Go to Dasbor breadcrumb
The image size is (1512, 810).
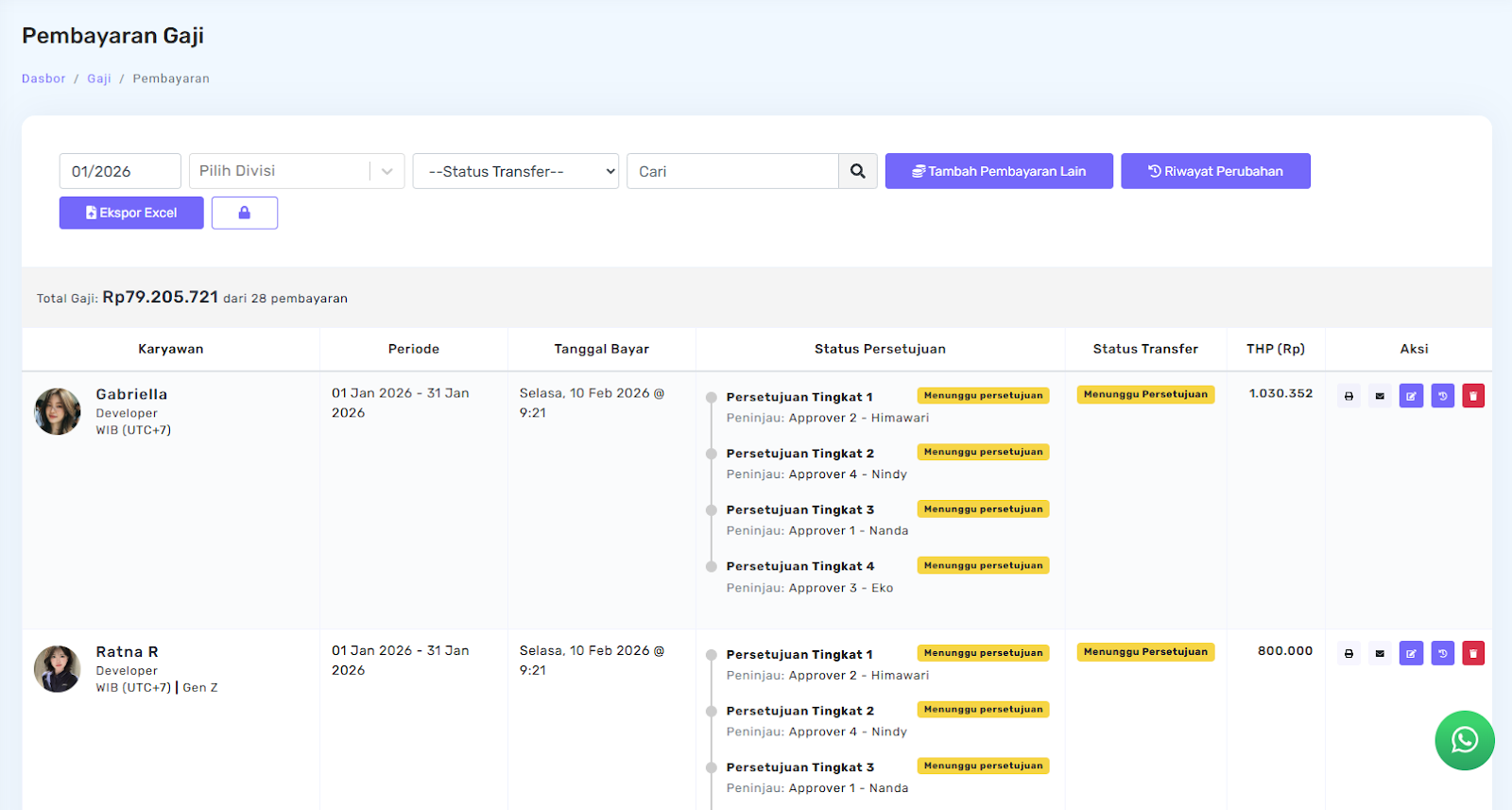point(43,78)
